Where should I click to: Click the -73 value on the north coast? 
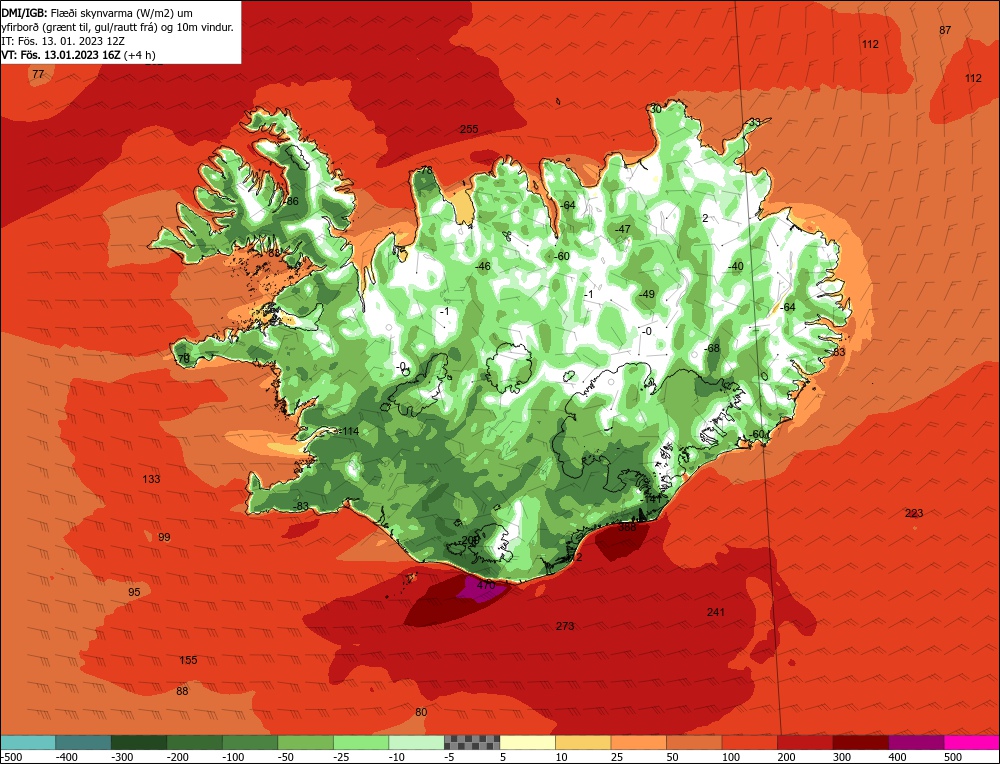tap(425, 170)
